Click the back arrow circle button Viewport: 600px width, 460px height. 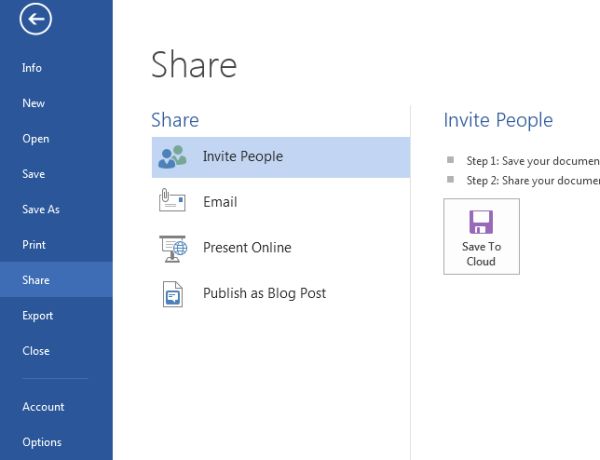tap(36, 19)
